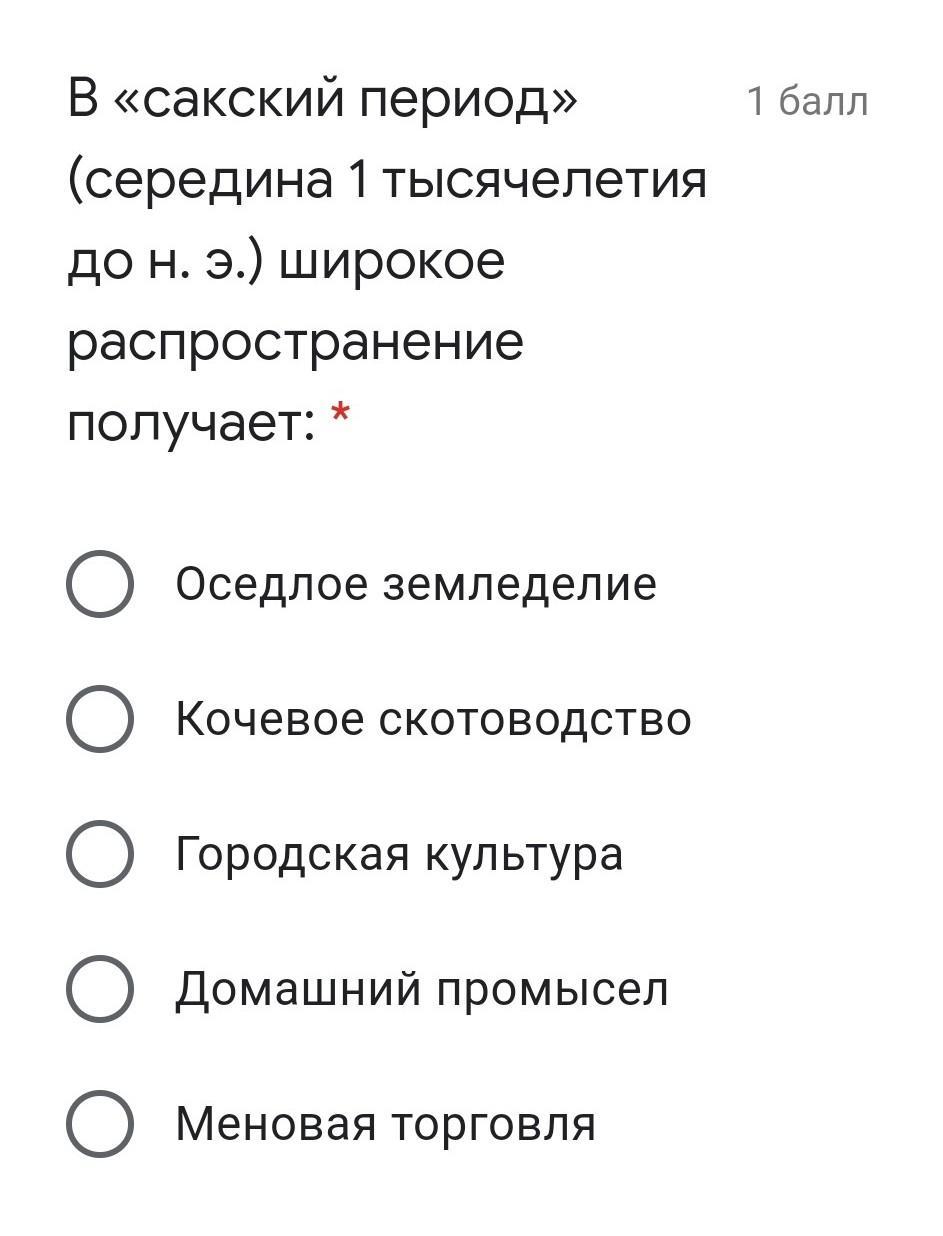Choose the Кочевое скотоводство radio circle
This screenshot has height=1236, width=943.
coord(100,719)
